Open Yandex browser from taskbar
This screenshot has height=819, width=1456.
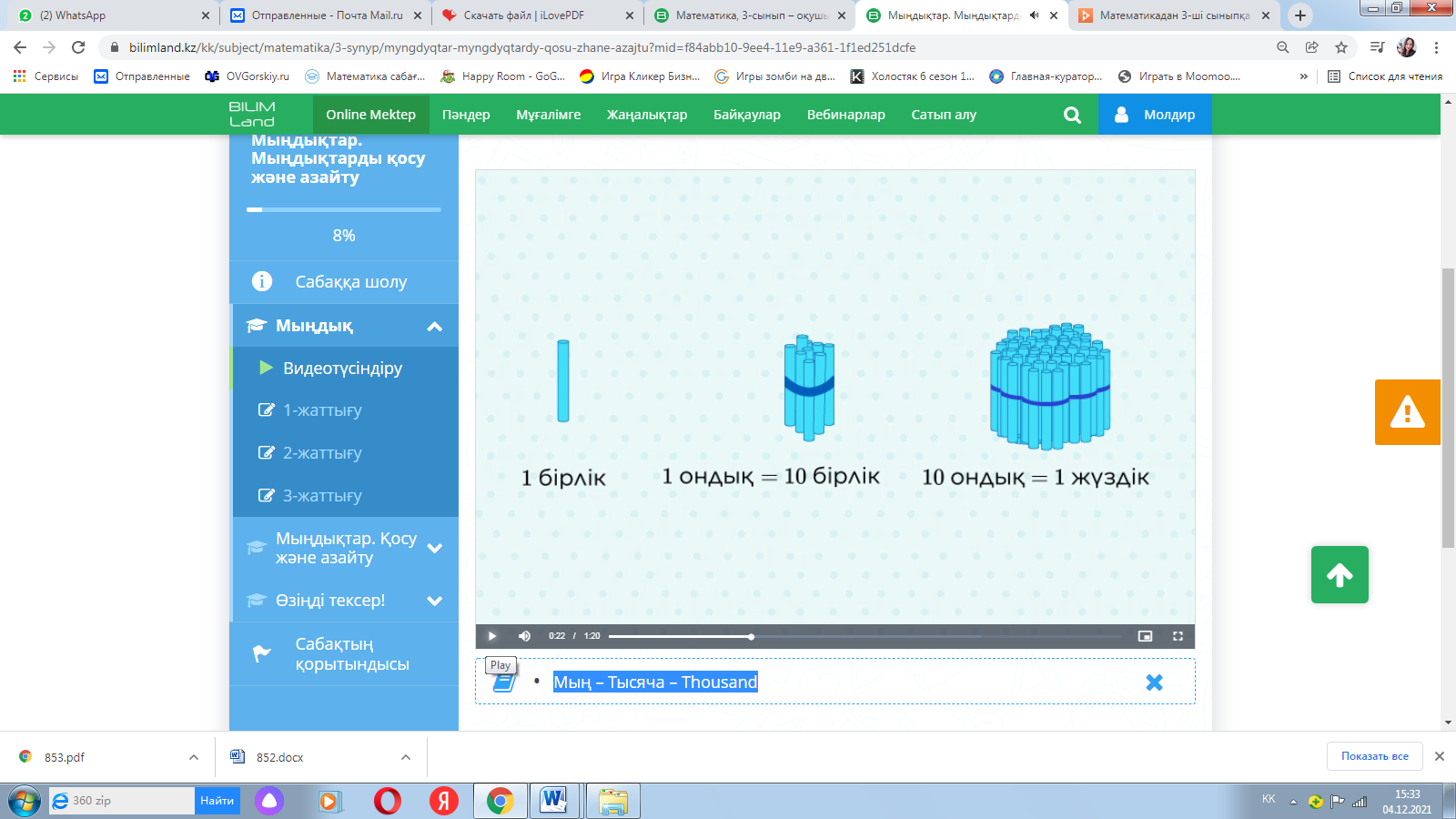pyautogui.click(x=444, y=801)
